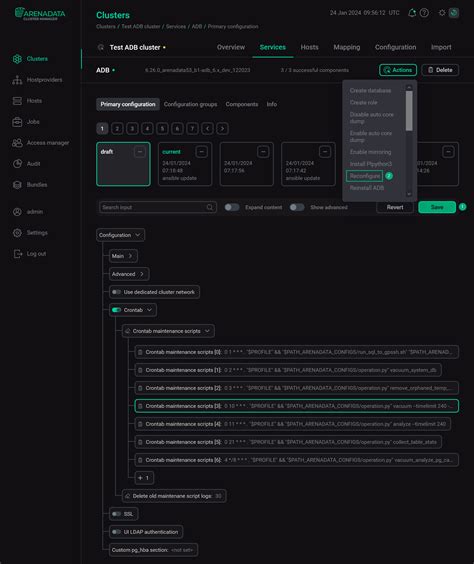Switch to Hosts tab in cluster
The height and width of the screenshot is (564, 474).
[x=310, y=47]
